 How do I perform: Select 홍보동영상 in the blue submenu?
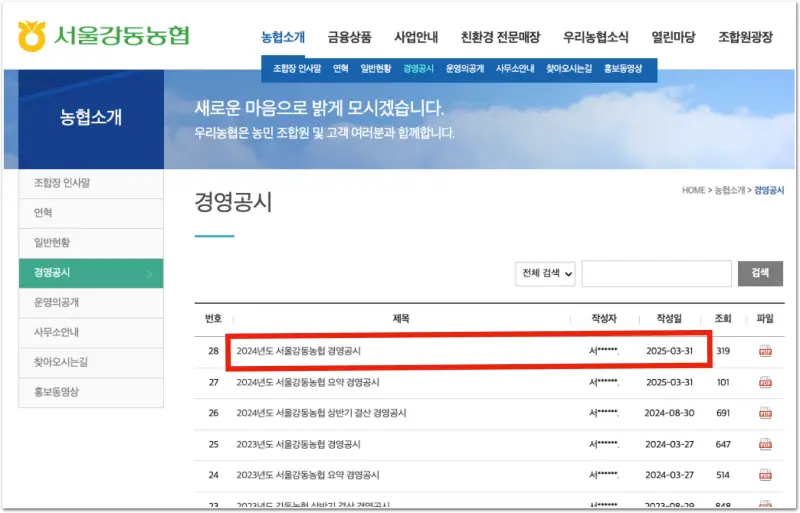(623, 69)
